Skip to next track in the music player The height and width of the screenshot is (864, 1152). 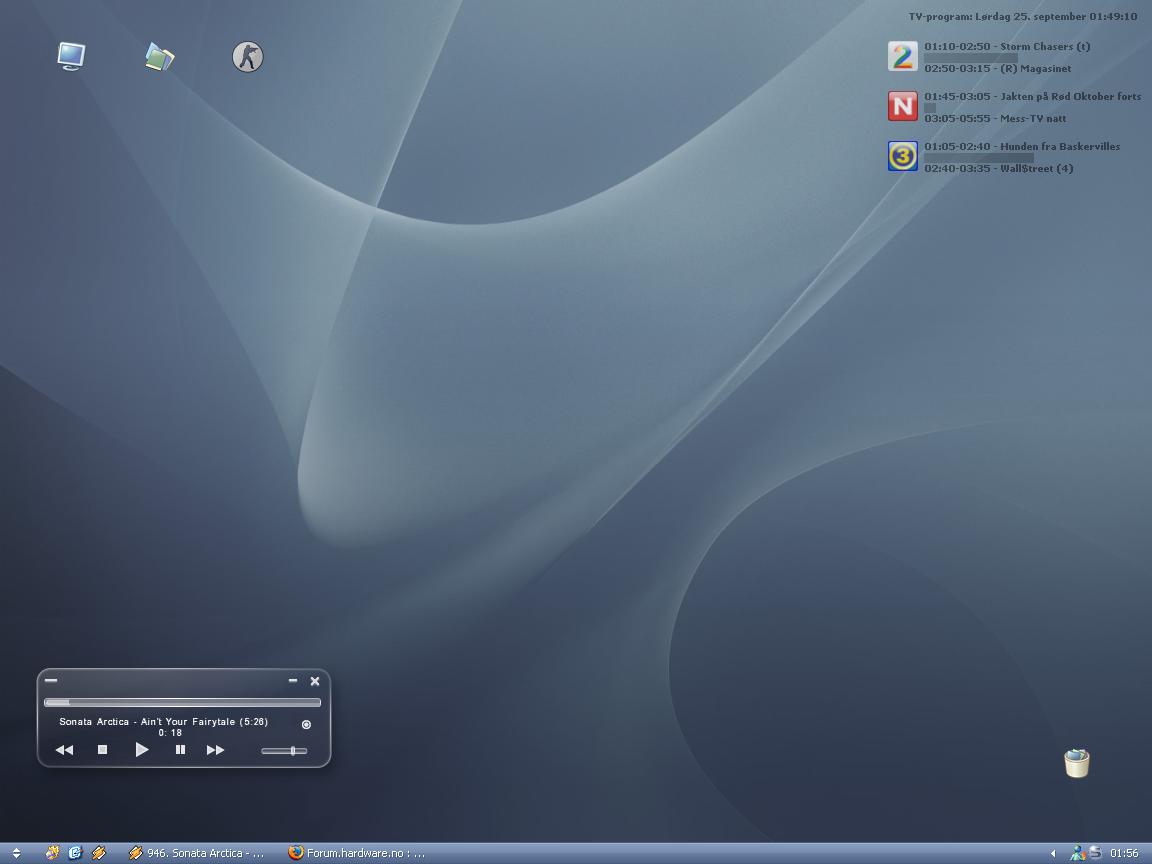click(x=215, y=750)
